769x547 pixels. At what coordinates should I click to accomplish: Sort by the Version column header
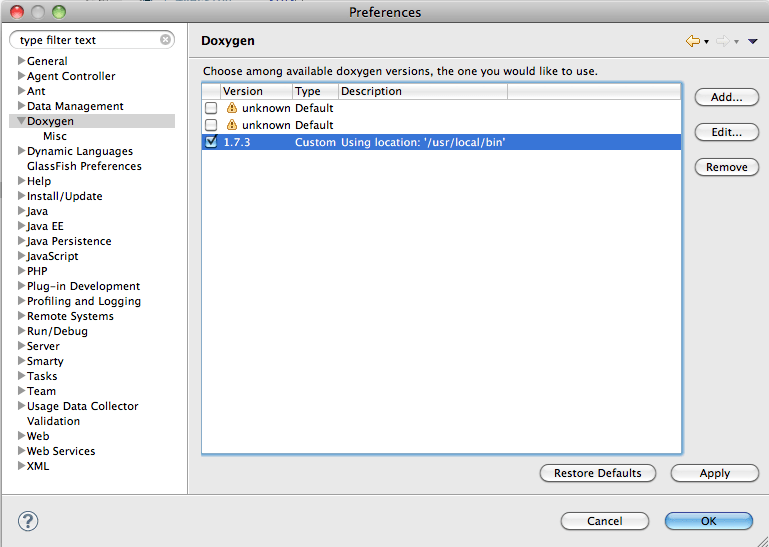pos(256,91)
